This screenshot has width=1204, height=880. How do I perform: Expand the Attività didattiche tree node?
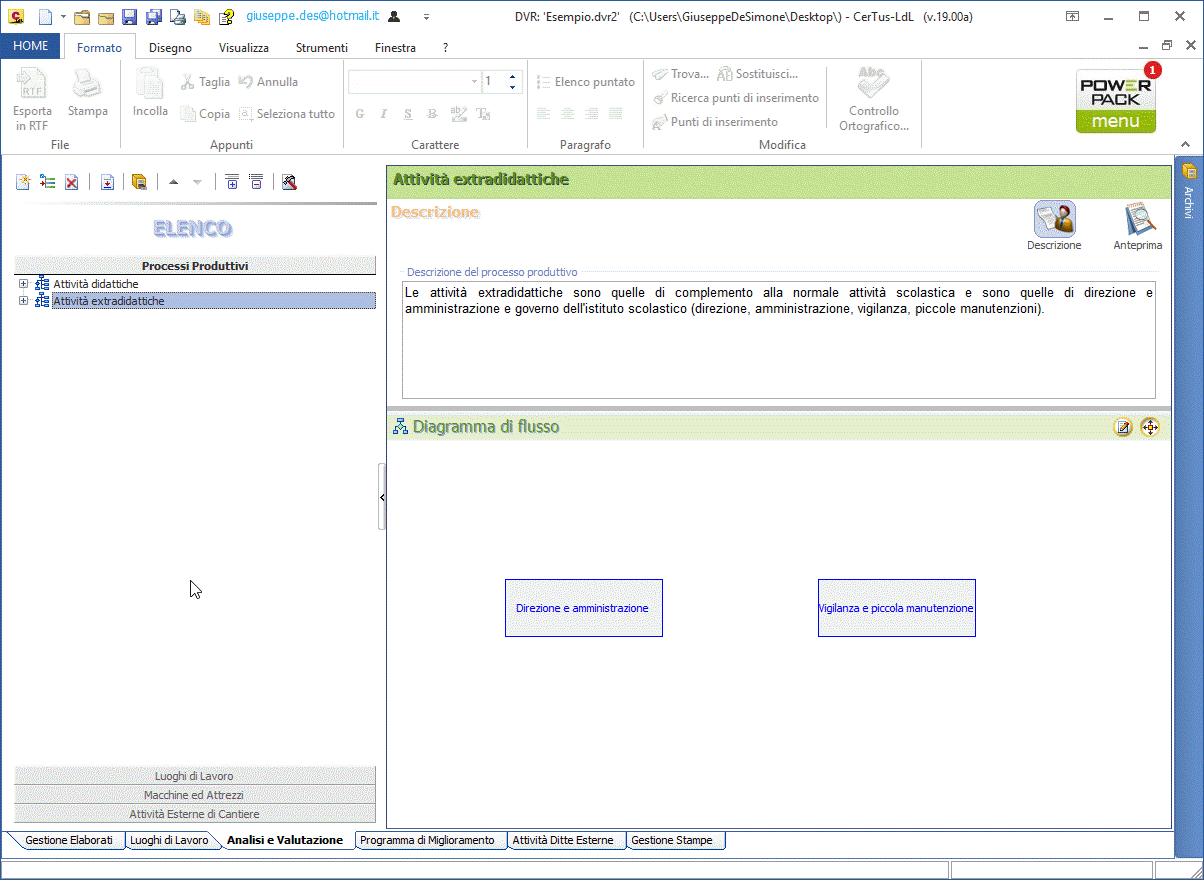[x=23, y=284]
